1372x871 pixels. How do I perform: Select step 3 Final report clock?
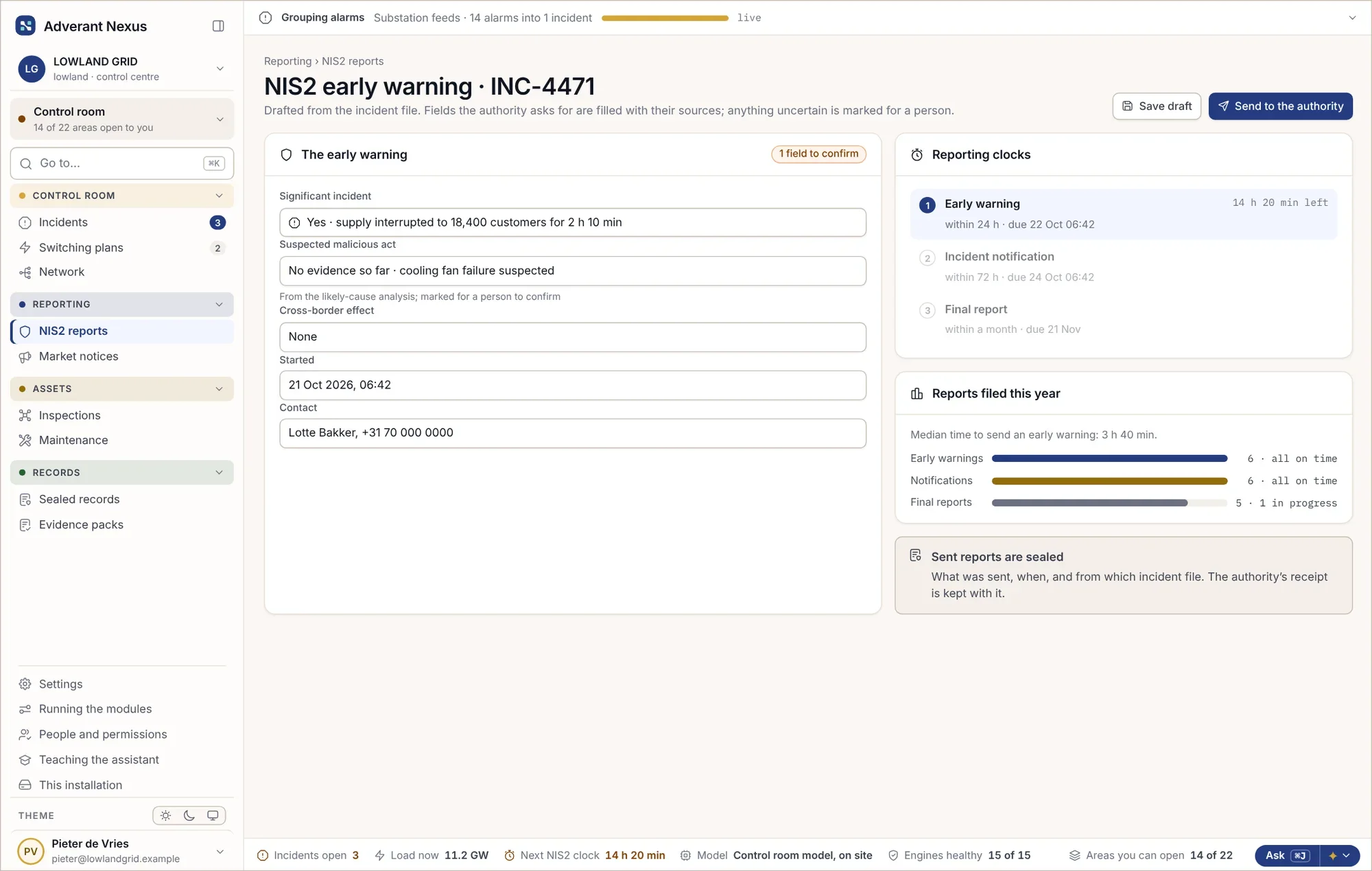pos(1123,319)
